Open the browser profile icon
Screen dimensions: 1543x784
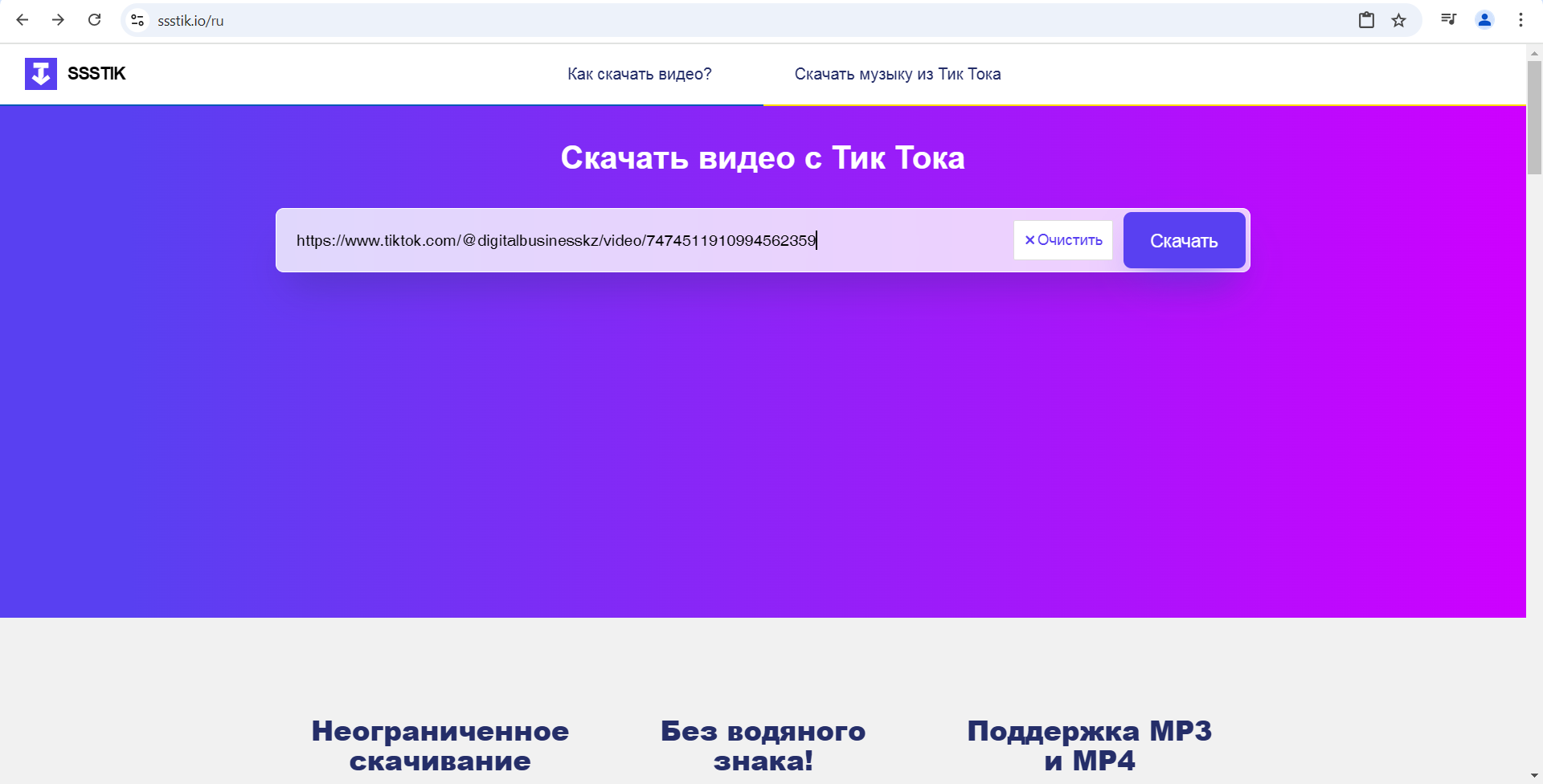pyautogui.click(x=1484, y=19)
